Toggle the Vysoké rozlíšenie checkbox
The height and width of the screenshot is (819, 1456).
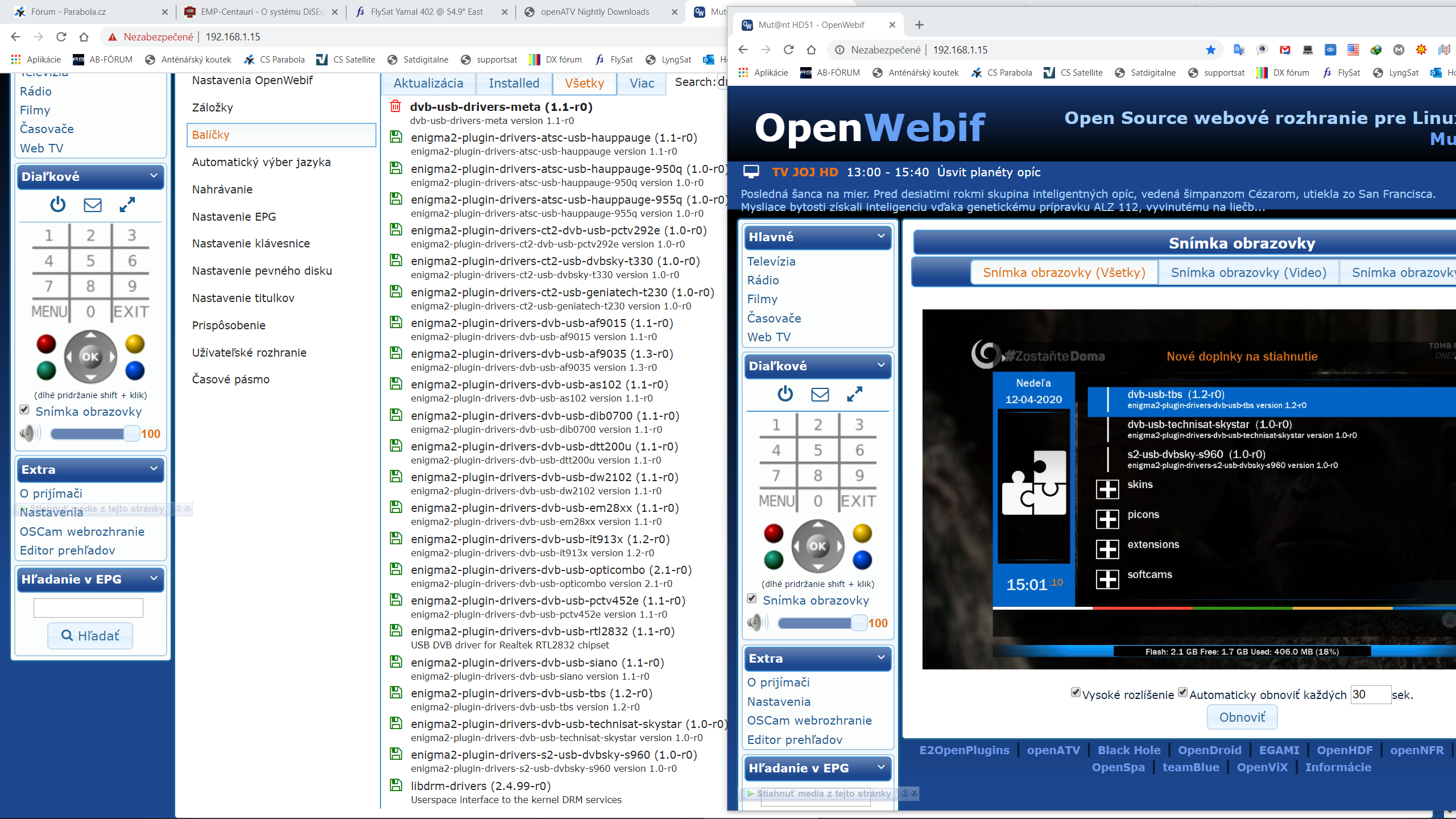click(x=1076, y=692)
